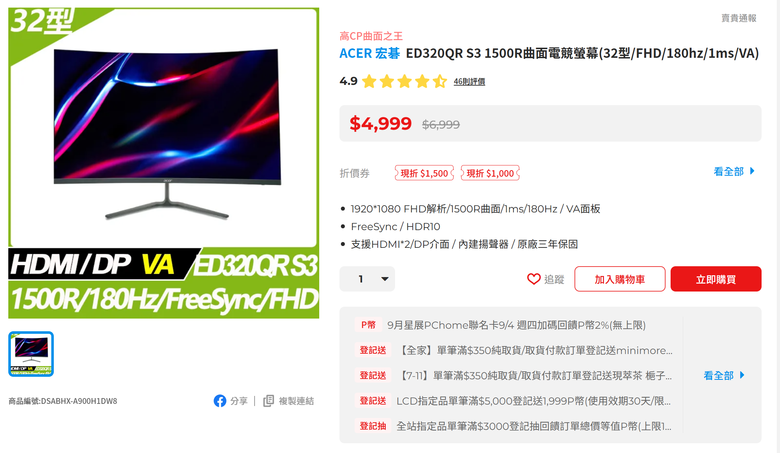This screenshot has height=453, width=780.
Task: Open the ACER 宏碁 brand link
Action: [x=370, y=53]
